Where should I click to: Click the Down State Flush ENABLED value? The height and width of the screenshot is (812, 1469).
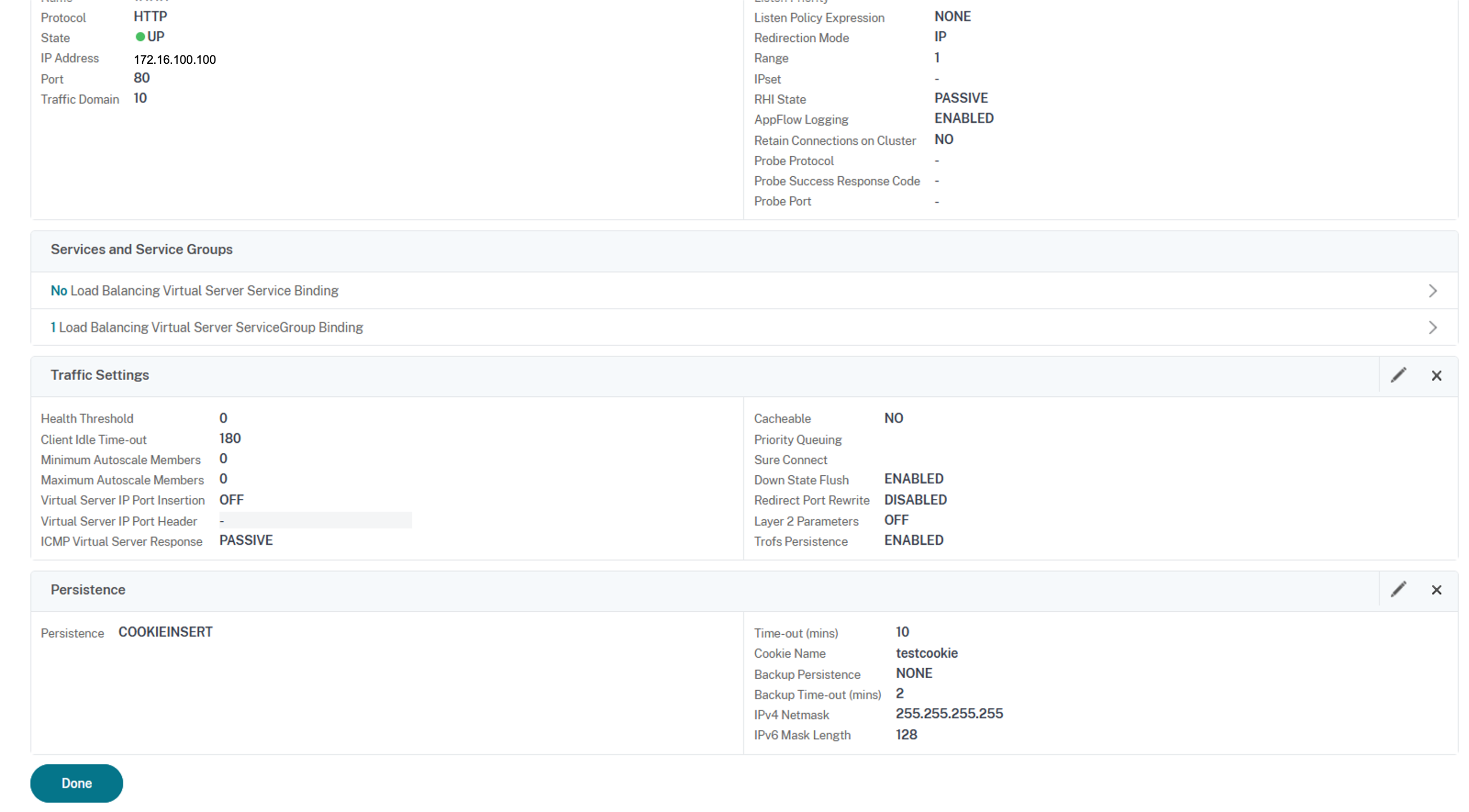click(914, 478)
